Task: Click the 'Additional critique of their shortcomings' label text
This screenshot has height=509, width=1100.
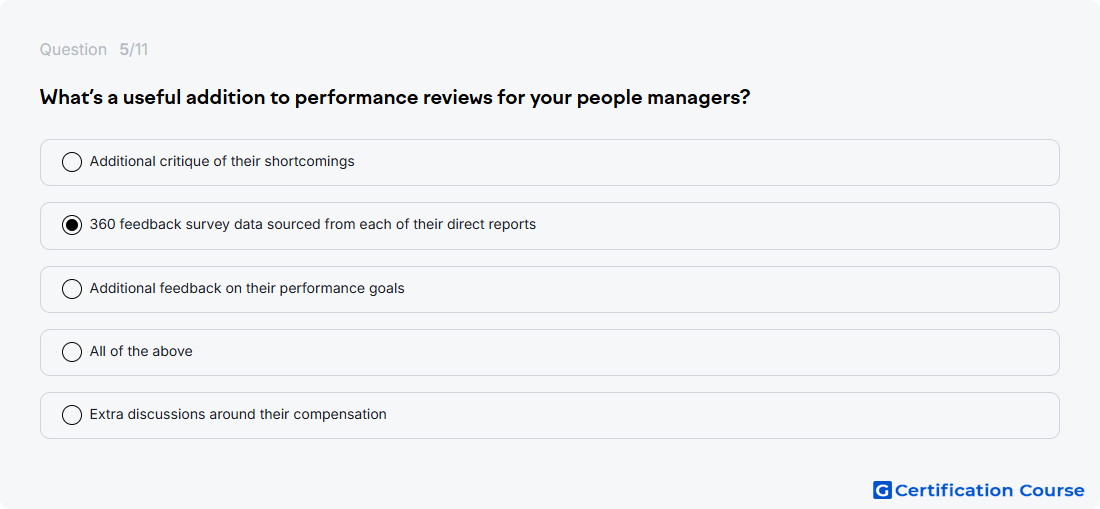Action: coord(222,161)
